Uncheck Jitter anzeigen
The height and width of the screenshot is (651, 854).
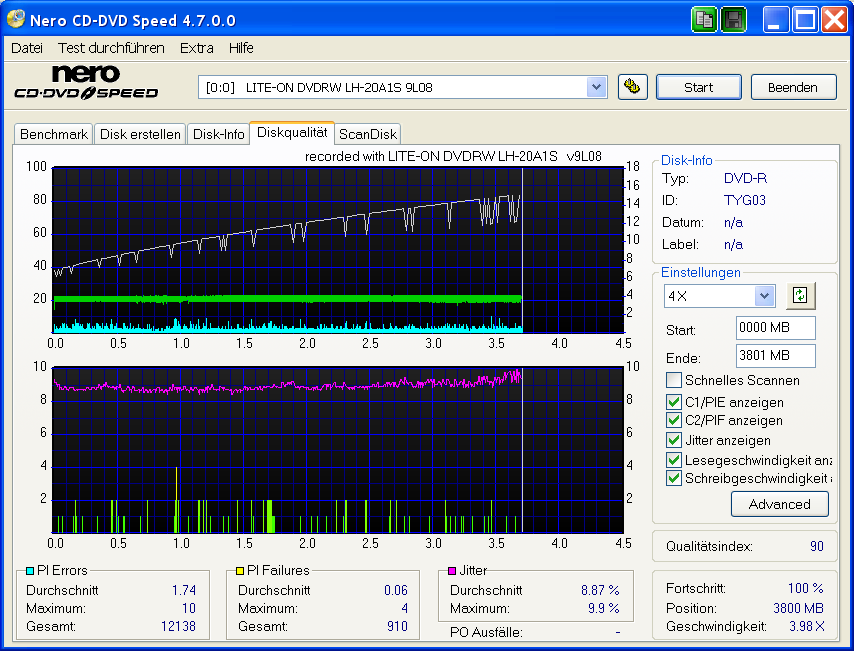click(674, 440)
